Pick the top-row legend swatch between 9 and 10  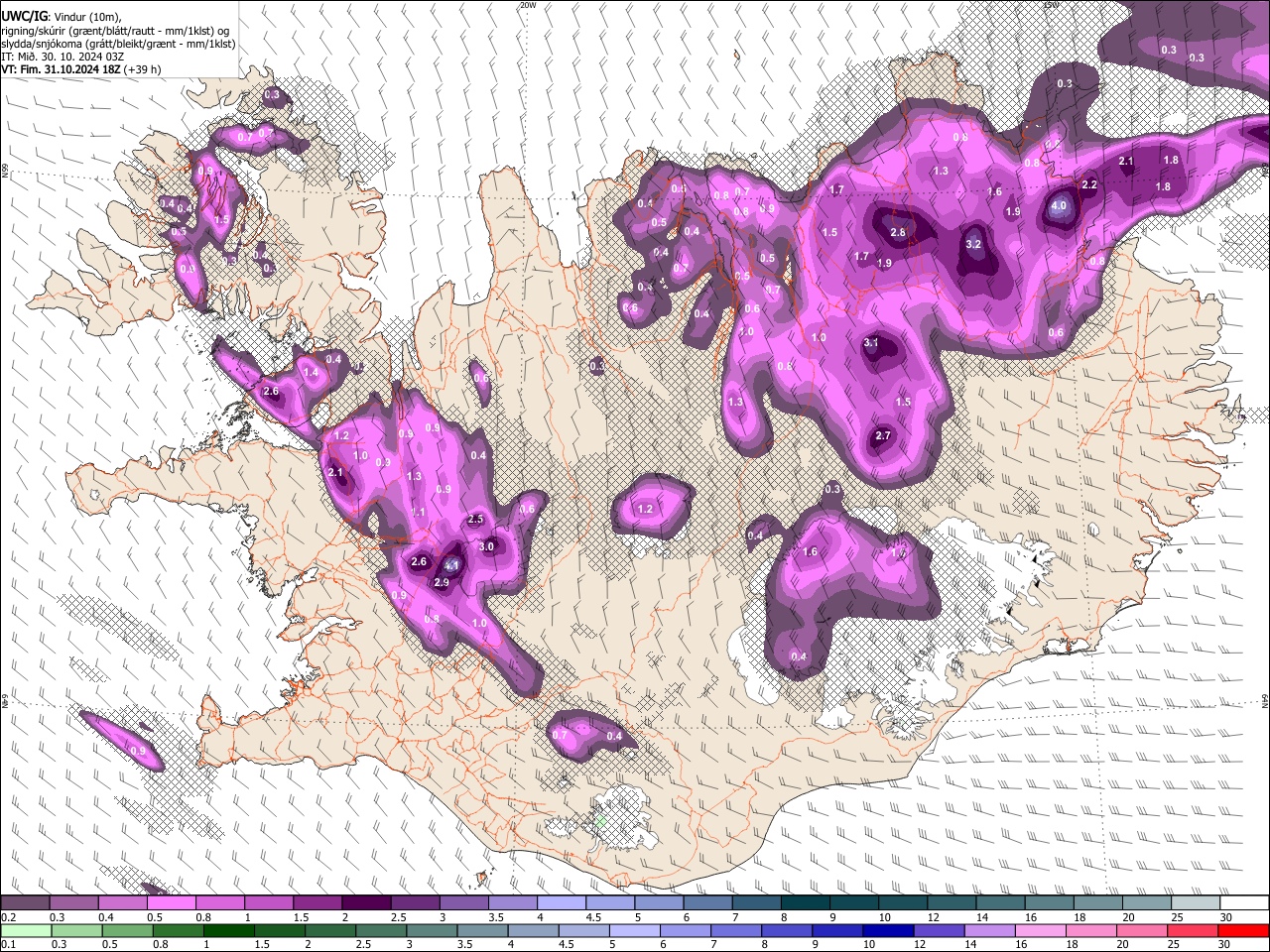click(854, 903)
